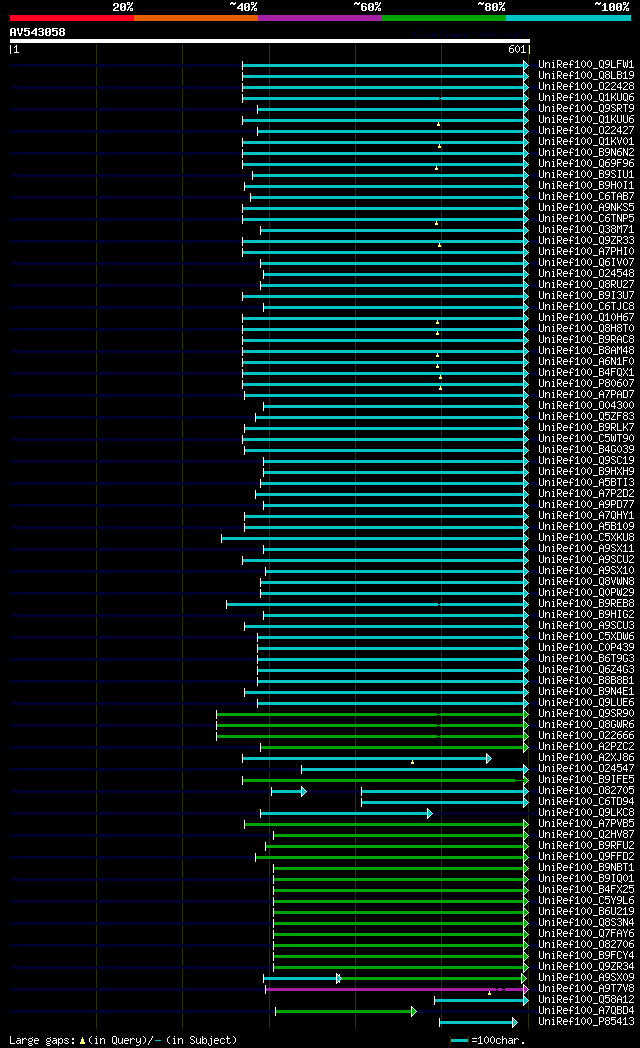Click UniRef100_B9SIU1 label

coord(586,175)
